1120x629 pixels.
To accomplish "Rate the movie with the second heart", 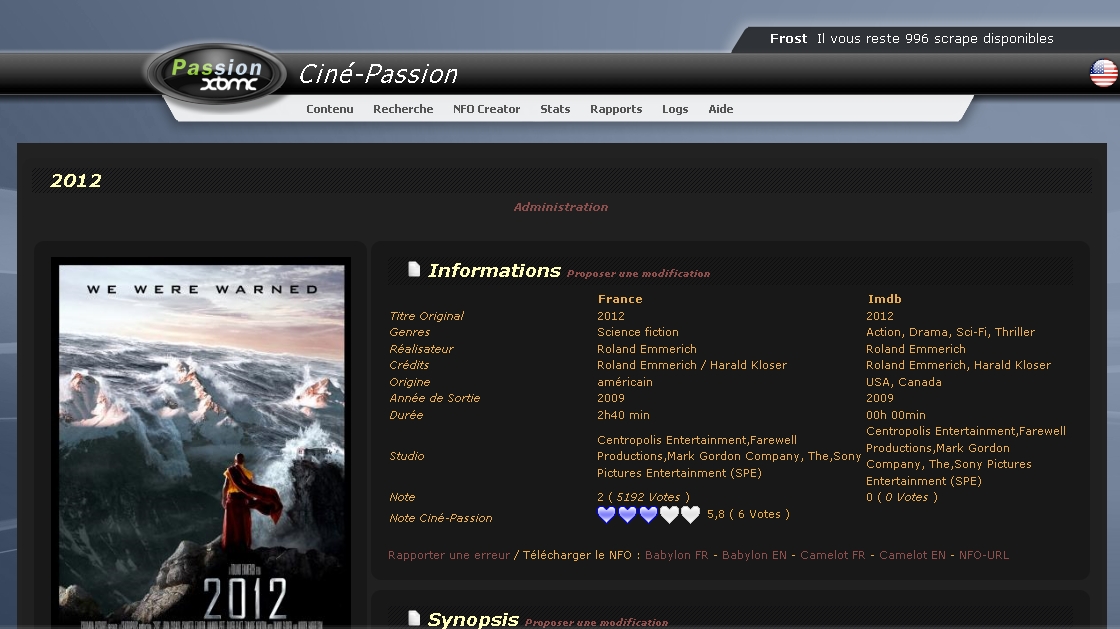I will point(627,515).
